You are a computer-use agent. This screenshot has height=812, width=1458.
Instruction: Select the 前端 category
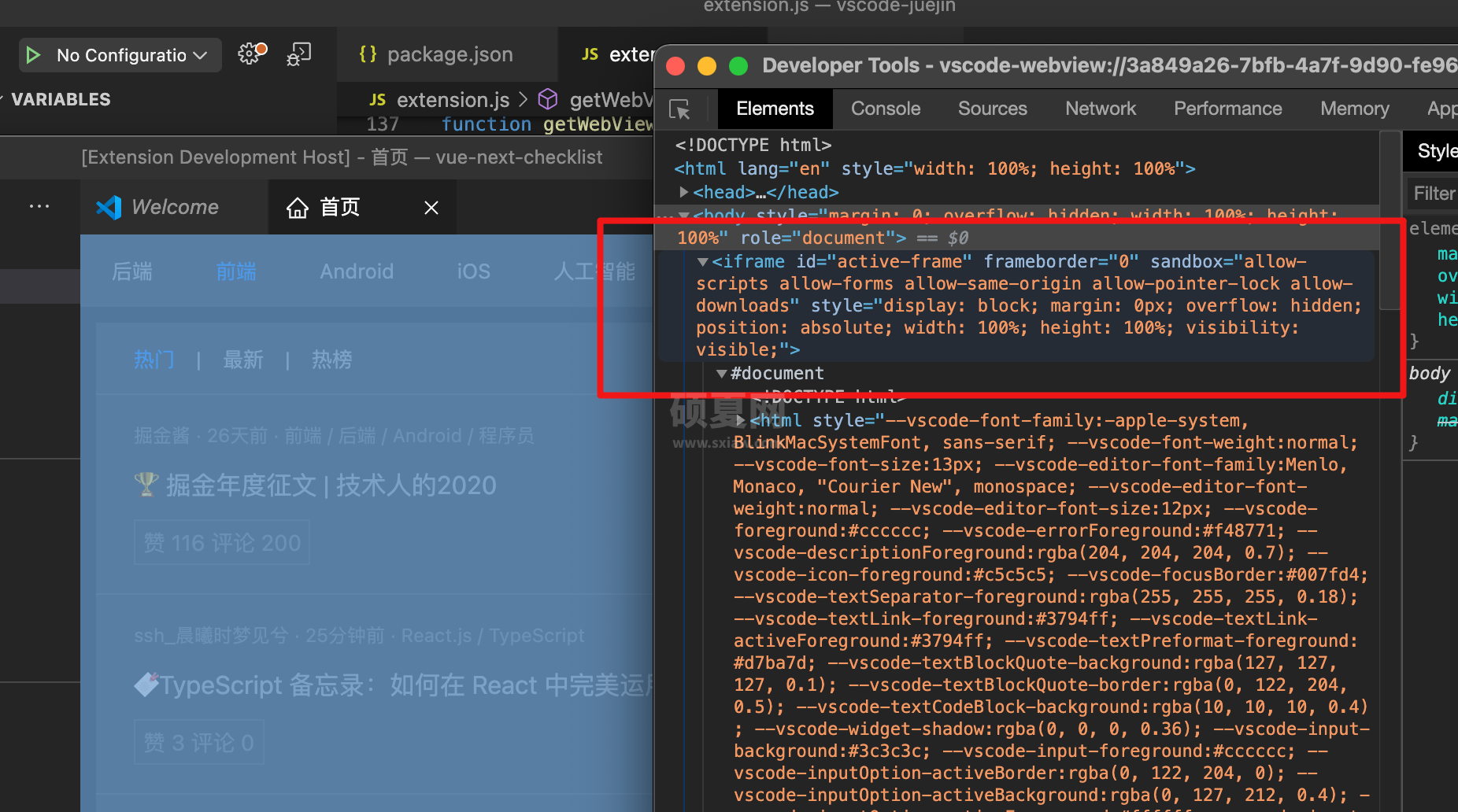(x=236, y=271)
